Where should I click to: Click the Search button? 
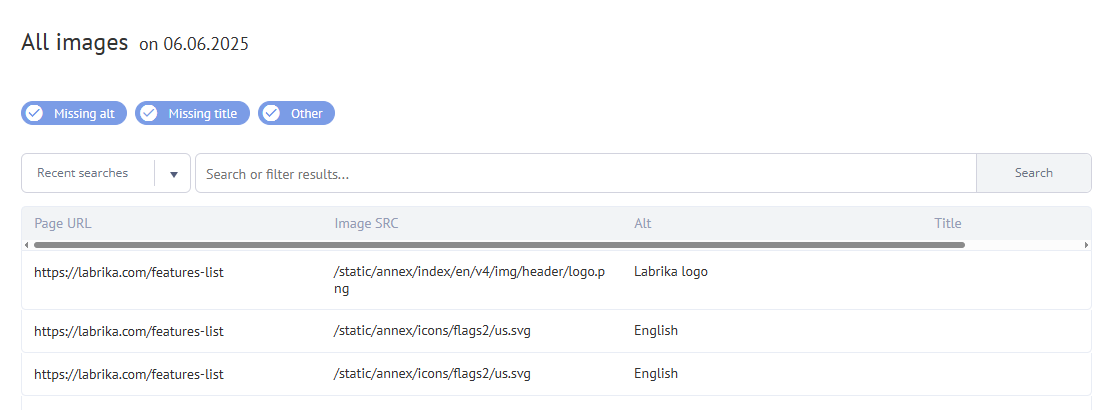coord(1033,173)
